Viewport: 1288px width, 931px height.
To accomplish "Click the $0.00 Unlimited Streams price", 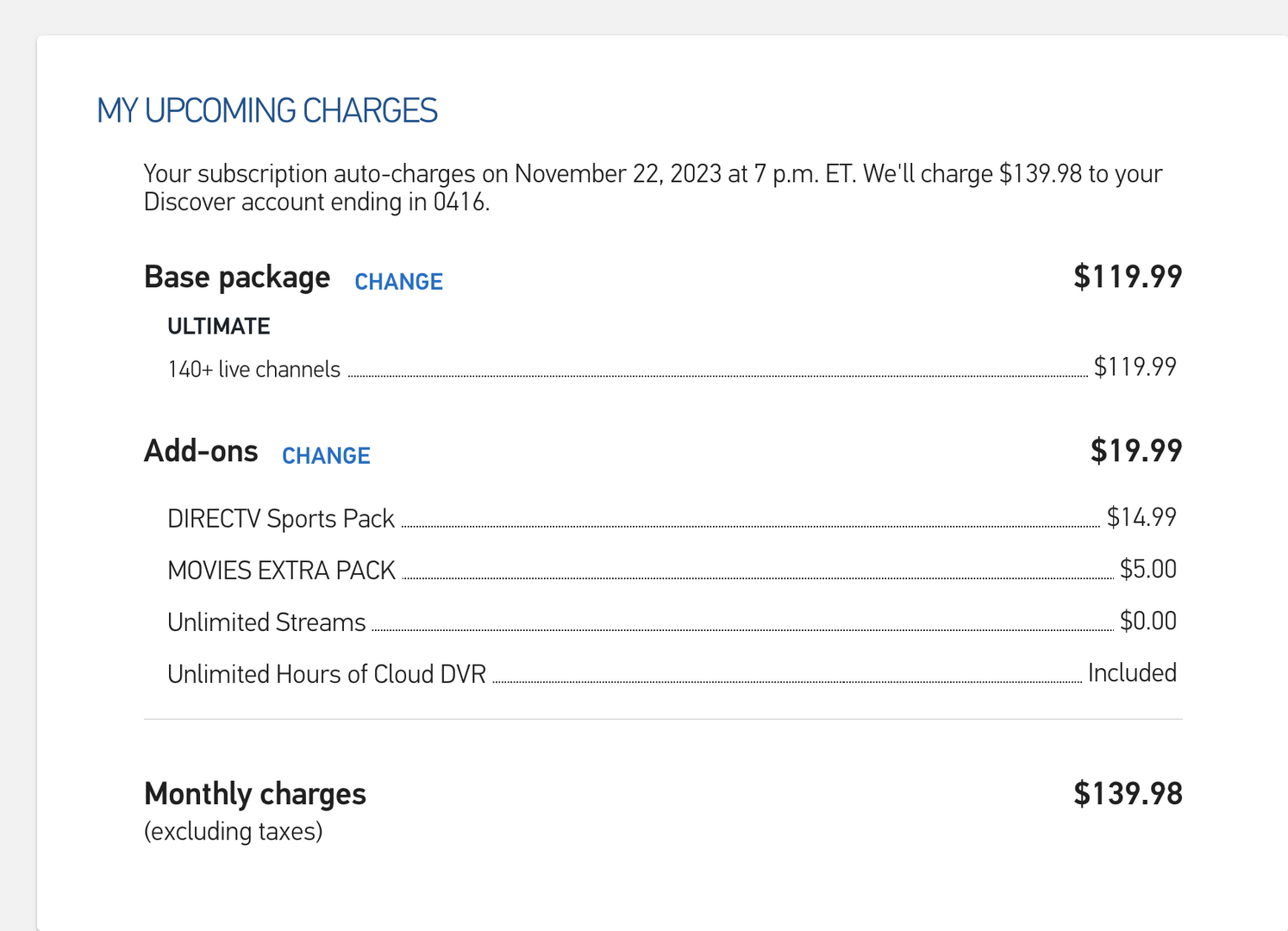I will pyautogui.click(x=1147, y=621).
